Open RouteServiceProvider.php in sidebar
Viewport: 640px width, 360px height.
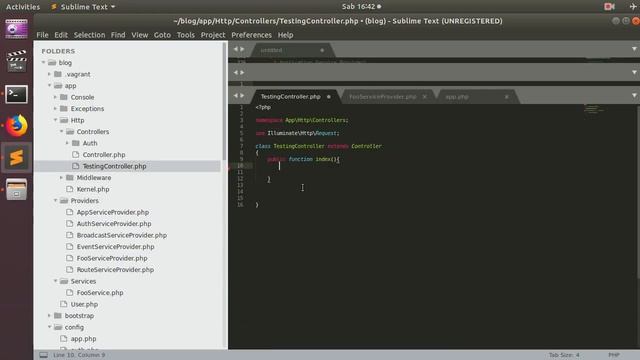click(115, 270)
